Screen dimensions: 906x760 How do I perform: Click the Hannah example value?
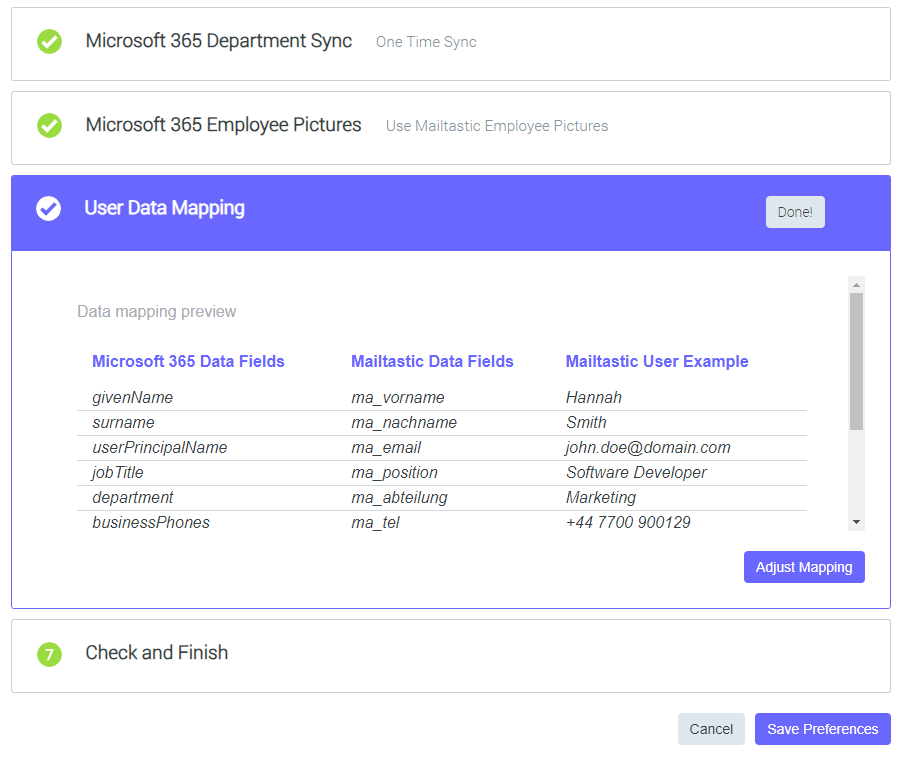[x=594, y=398]
